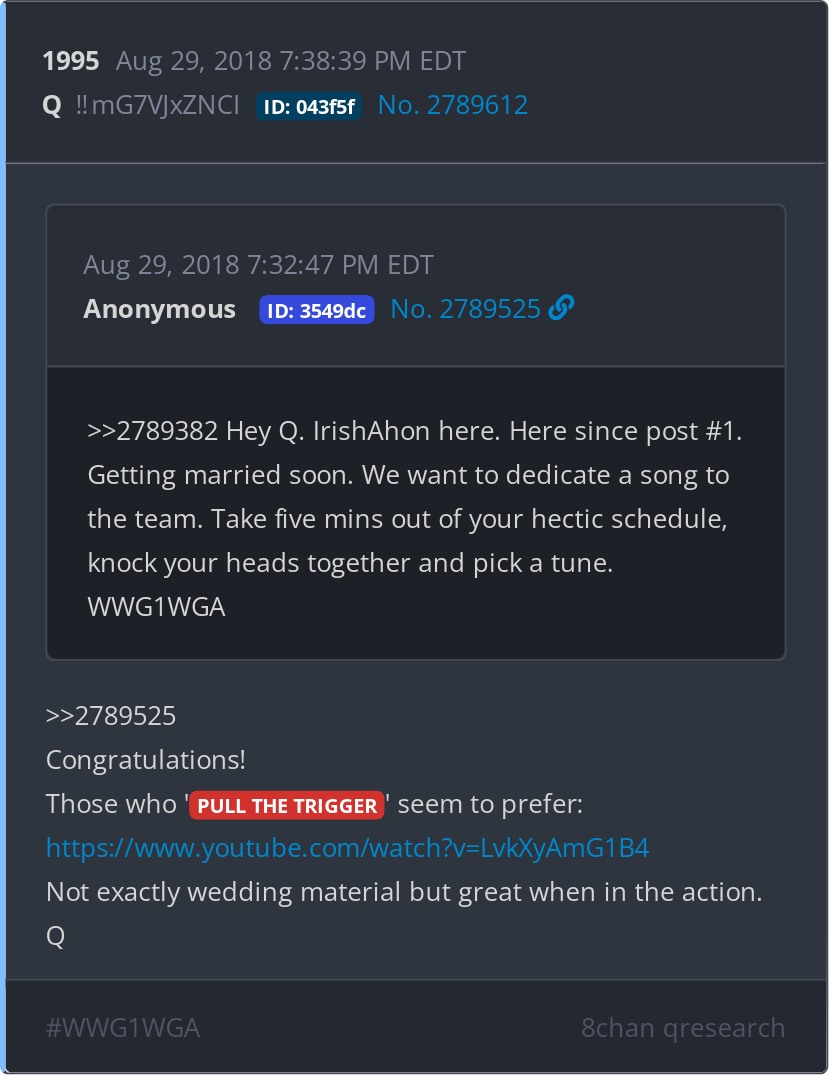
Task: Click the quoted message body about getting married
Action: pyautogui.click(x=414, y=519)
